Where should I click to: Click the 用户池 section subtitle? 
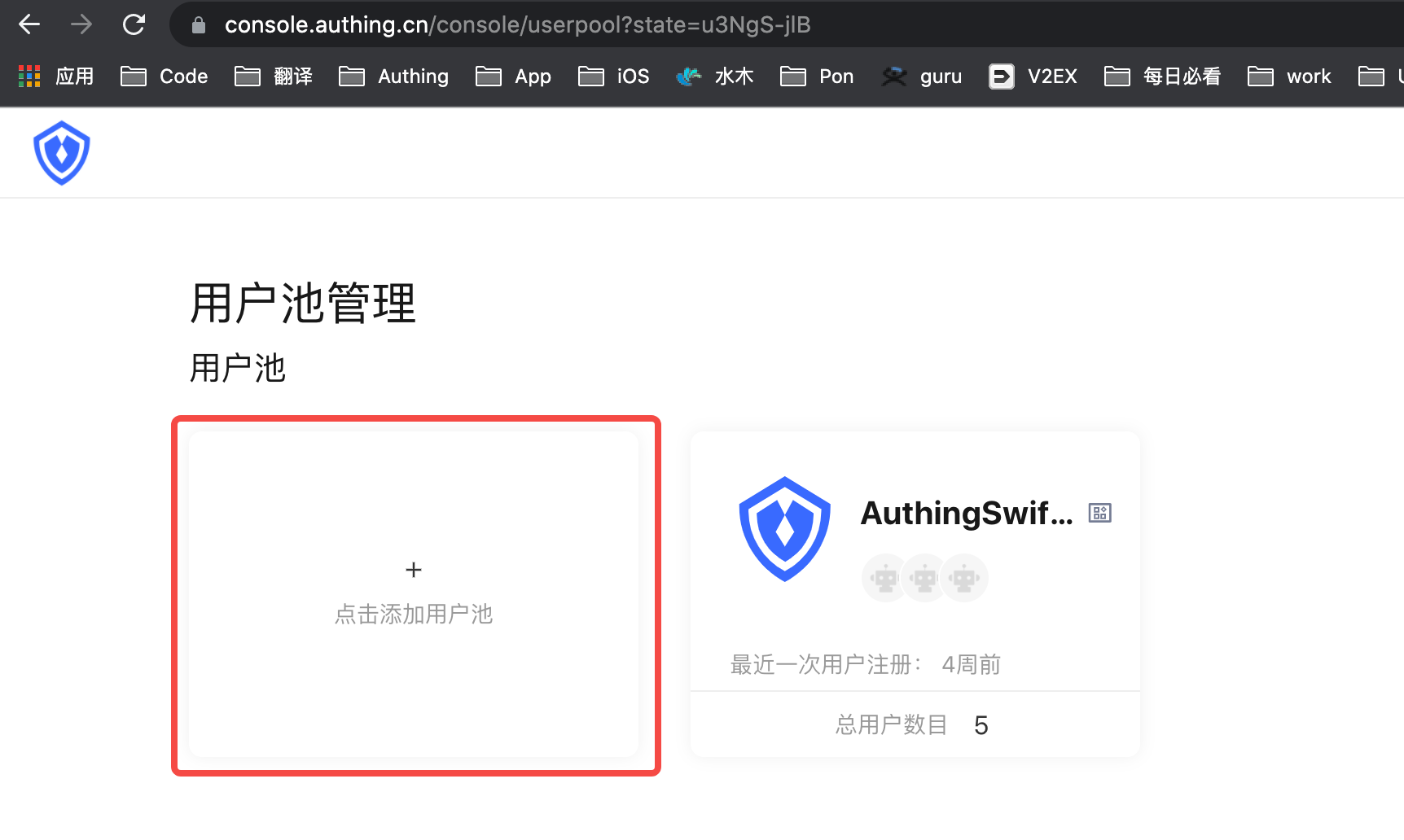coord(238,368)
